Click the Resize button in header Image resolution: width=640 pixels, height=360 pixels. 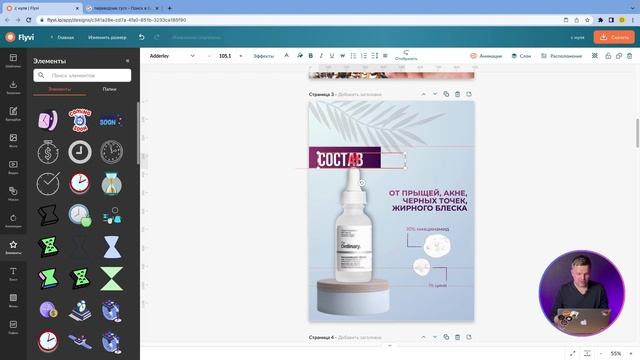coord(107,37)
